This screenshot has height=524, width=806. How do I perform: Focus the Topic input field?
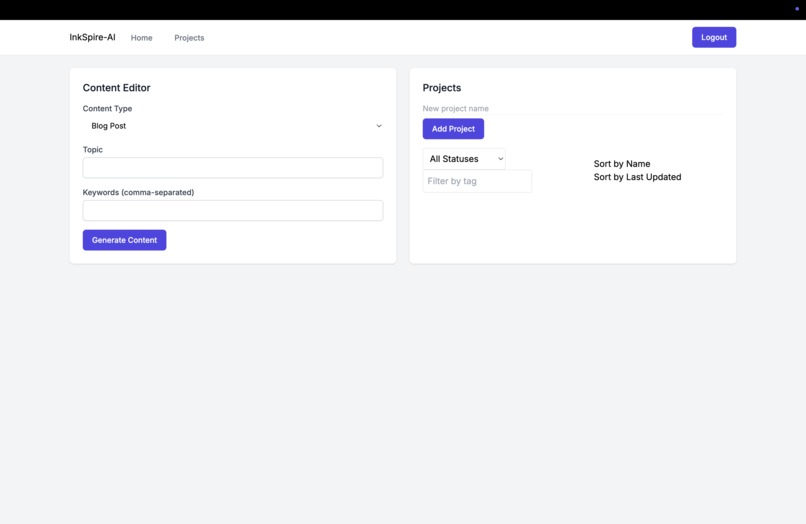pyautogui.click(x=233, y=168)
